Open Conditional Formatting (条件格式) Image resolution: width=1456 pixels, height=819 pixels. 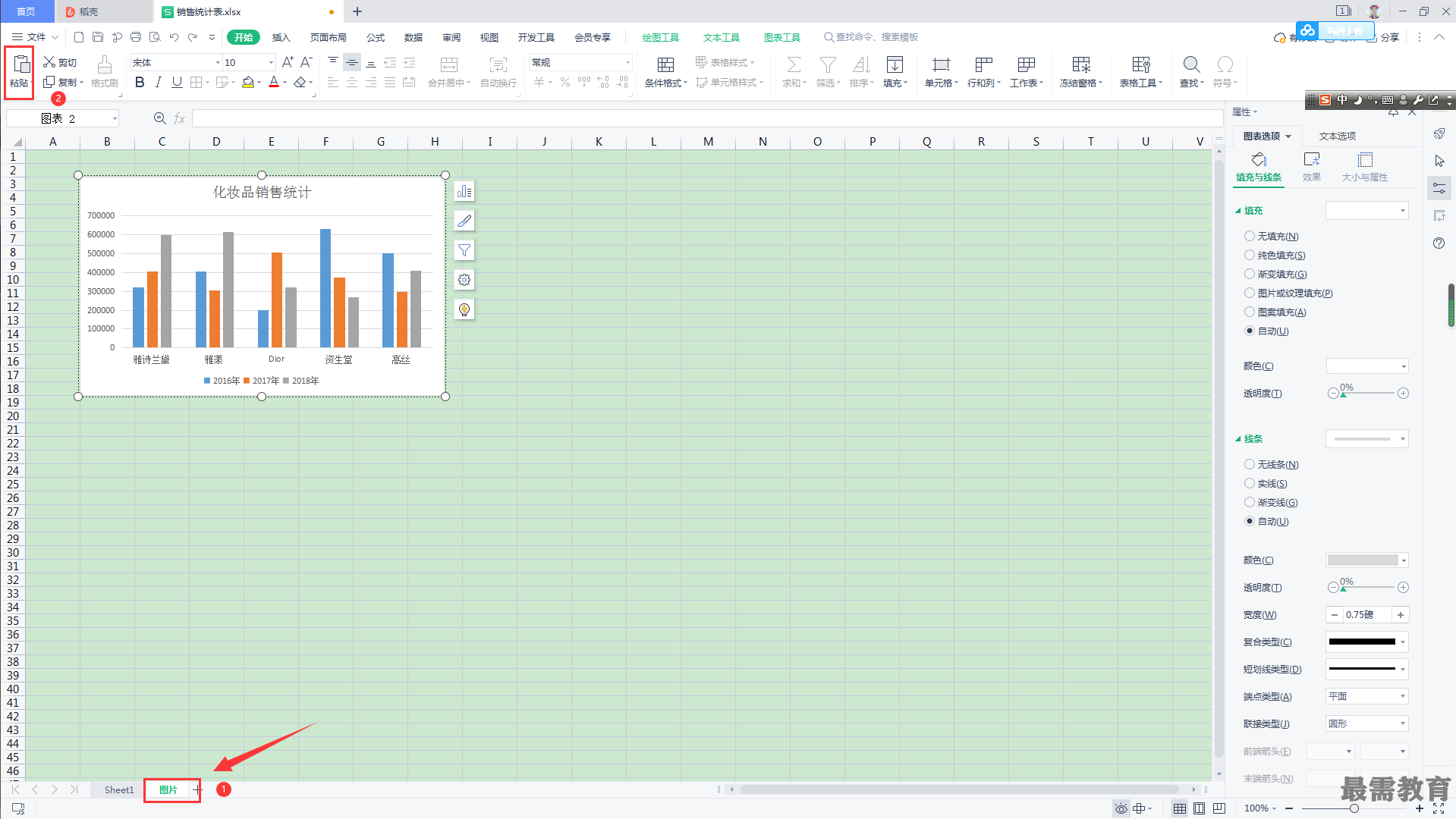(x=665, y=72)
